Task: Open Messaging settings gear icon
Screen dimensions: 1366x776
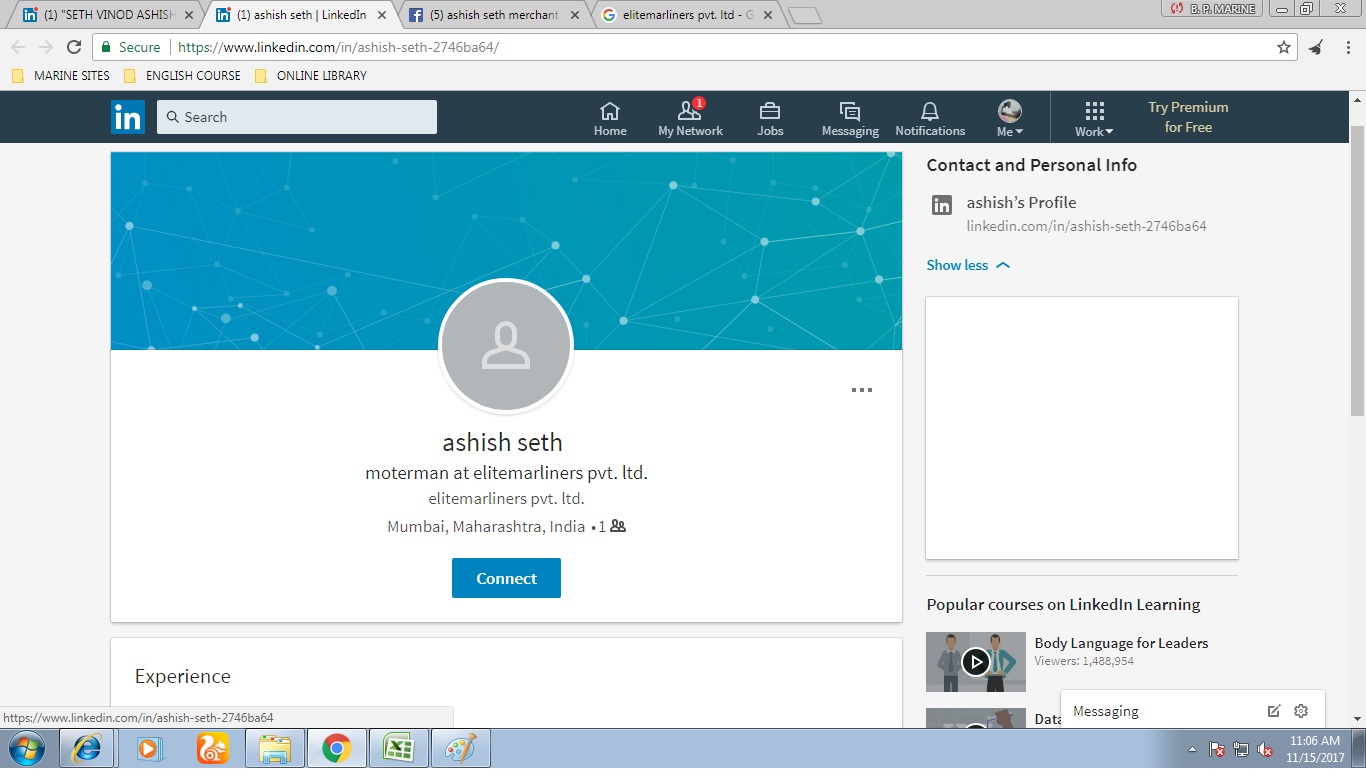Action: tap(1301, 711)
